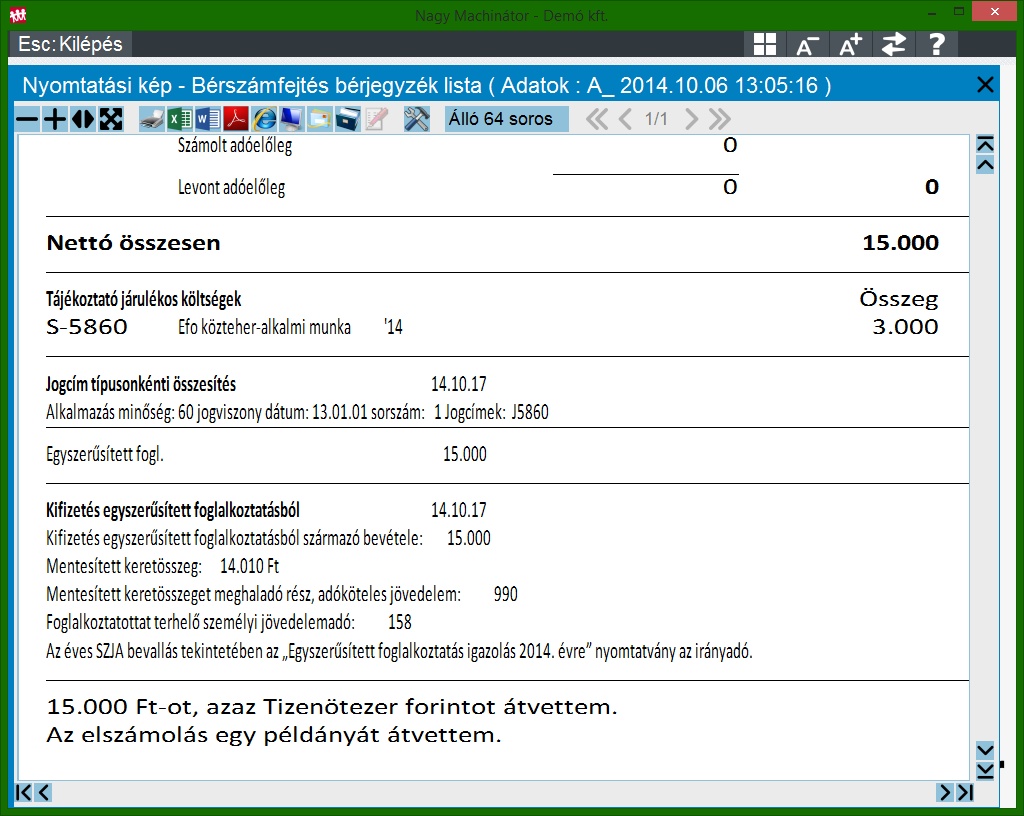Fit the page to width

click(x=83, y=119)
